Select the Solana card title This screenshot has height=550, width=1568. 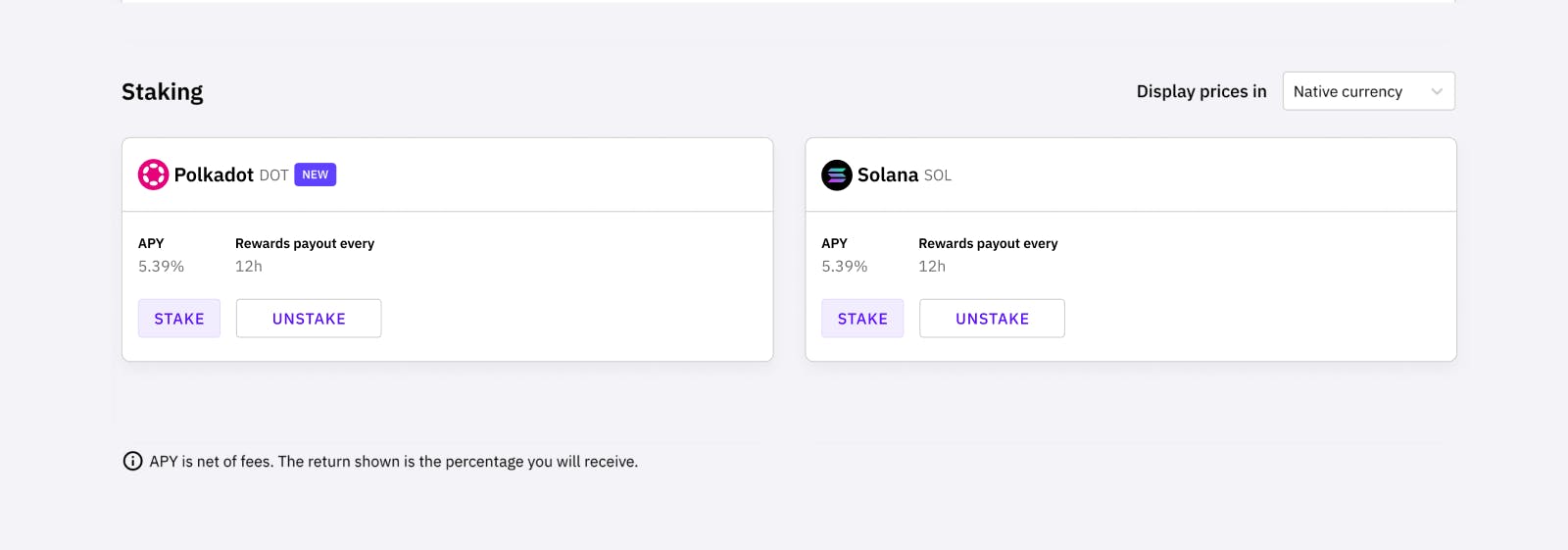click(887, 175)
